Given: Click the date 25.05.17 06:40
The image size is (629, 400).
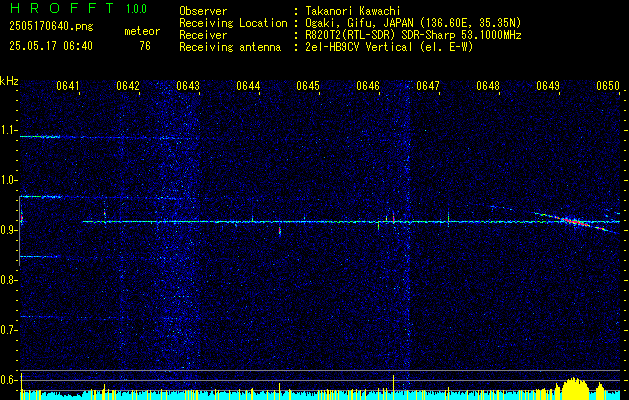Looking at the screenshot, I should [51, 46].
